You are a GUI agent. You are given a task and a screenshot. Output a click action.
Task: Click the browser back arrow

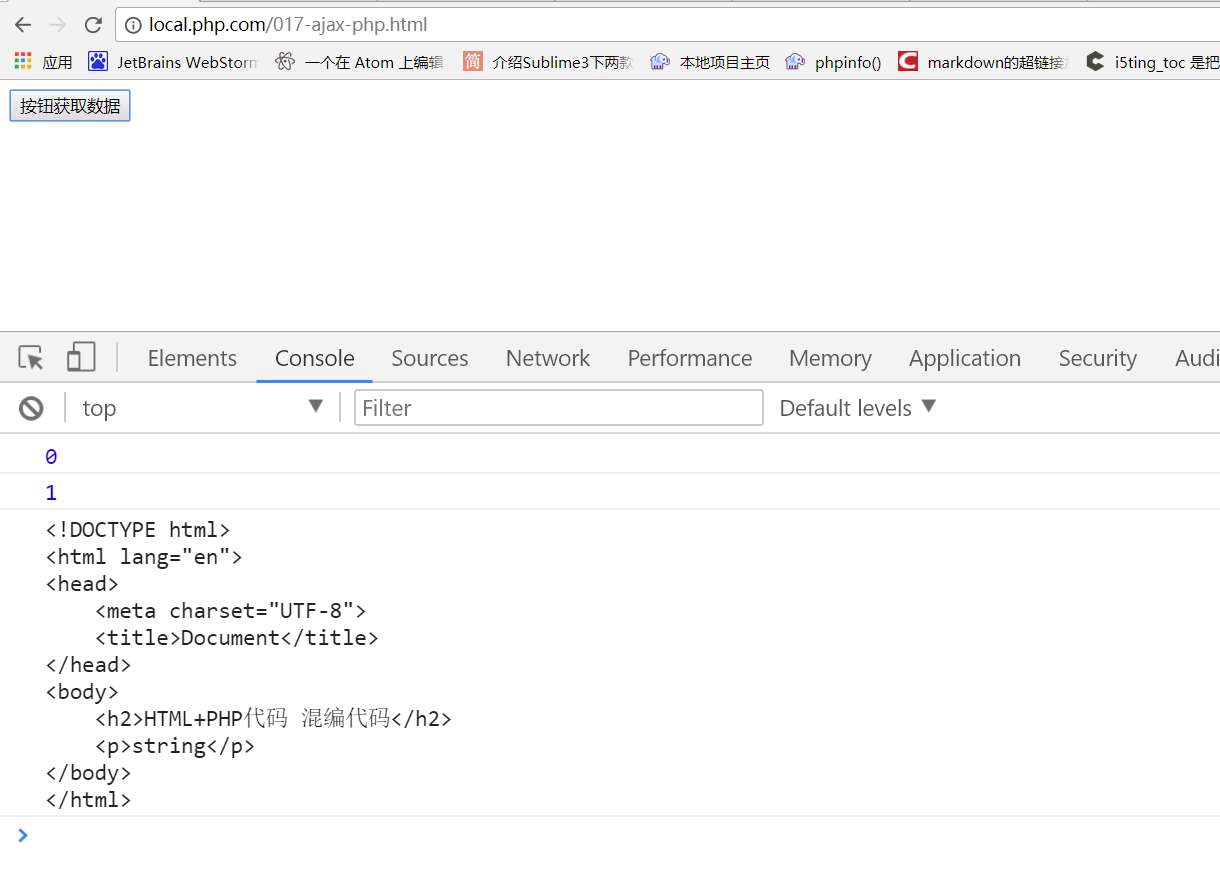(23, 25)
